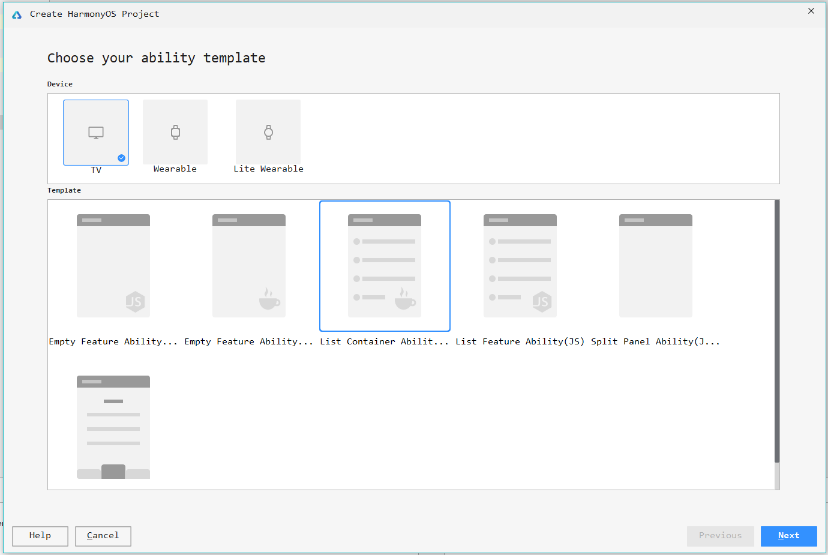The height and width of the screenshot is (555, 828).
Task: Pick the Lite Wearable device icon
Action: coord(268,132)
